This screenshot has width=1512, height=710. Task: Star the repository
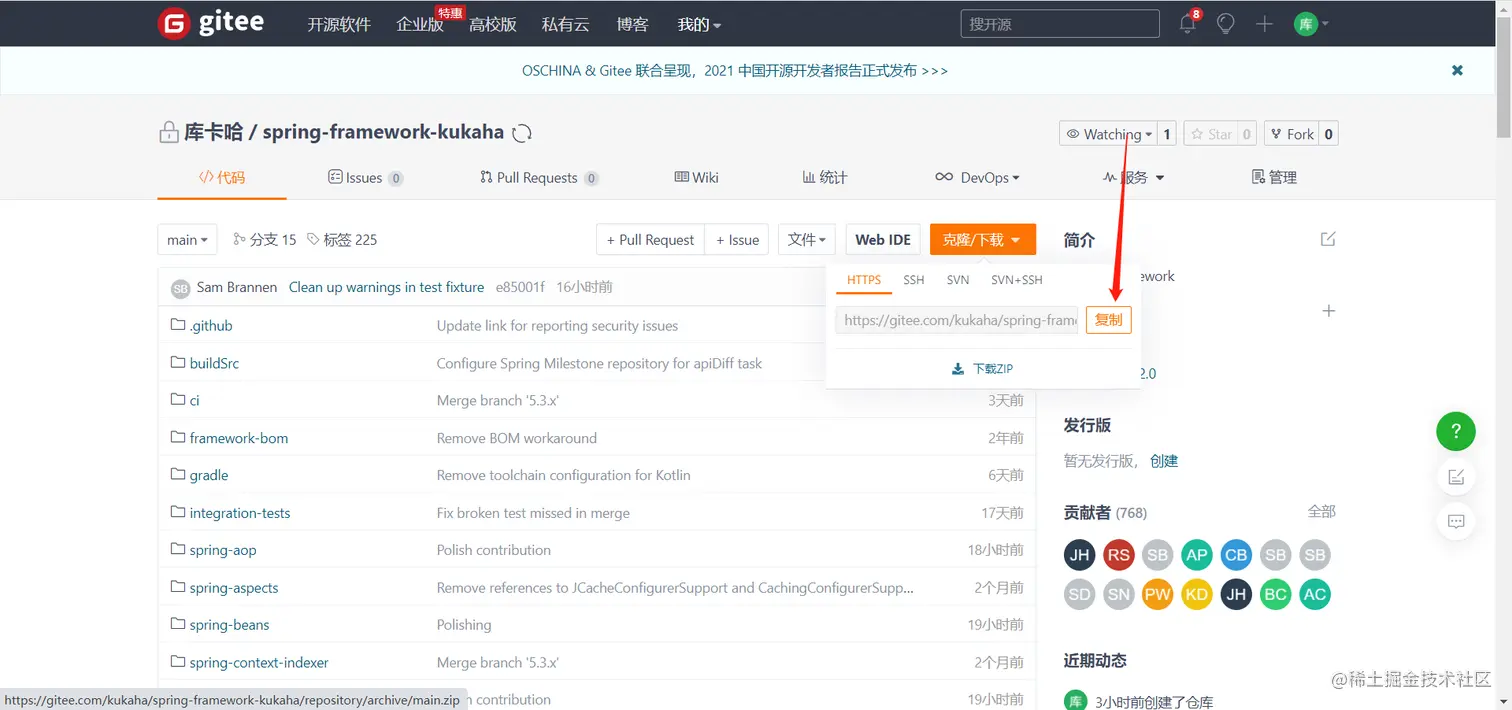tap(1211, 134)
